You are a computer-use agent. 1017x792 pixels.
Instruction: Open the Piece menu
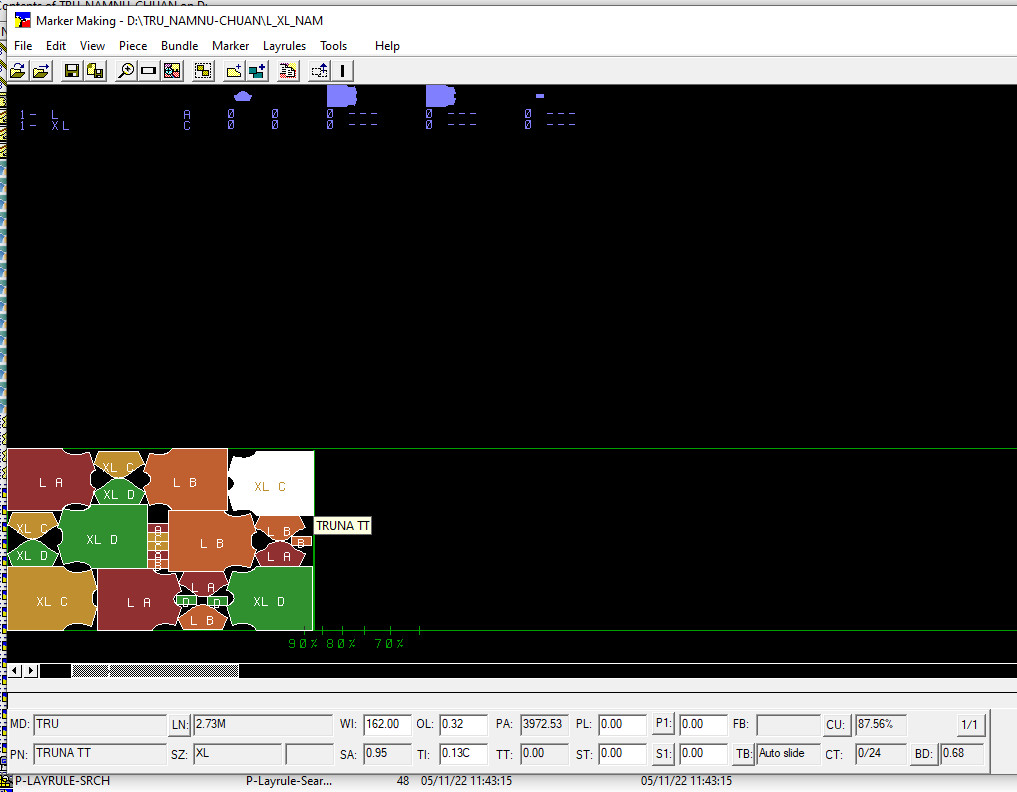click(133, 46)
